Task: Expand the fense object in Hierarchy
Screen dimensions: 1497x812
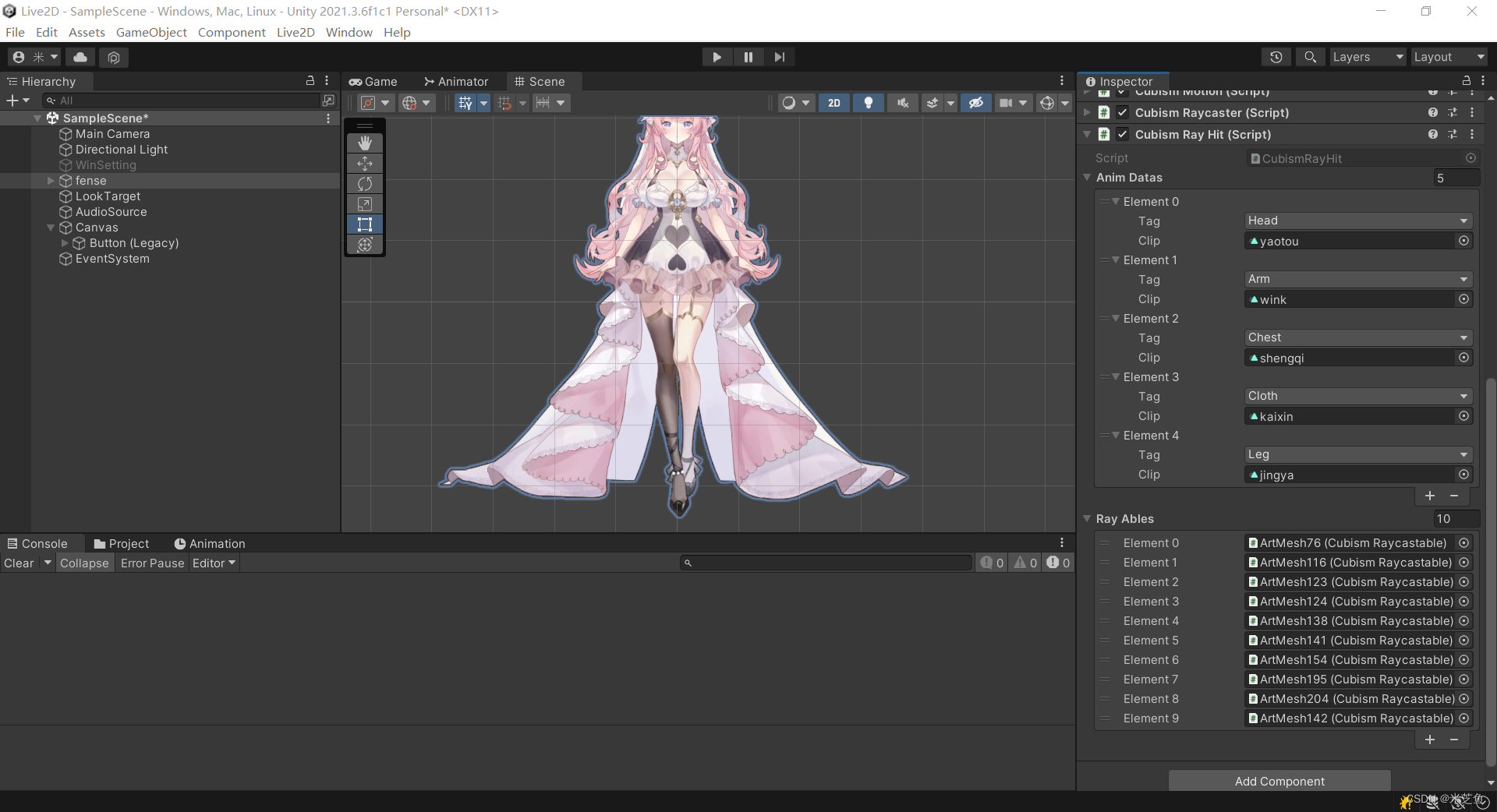Action: (51, 180)
